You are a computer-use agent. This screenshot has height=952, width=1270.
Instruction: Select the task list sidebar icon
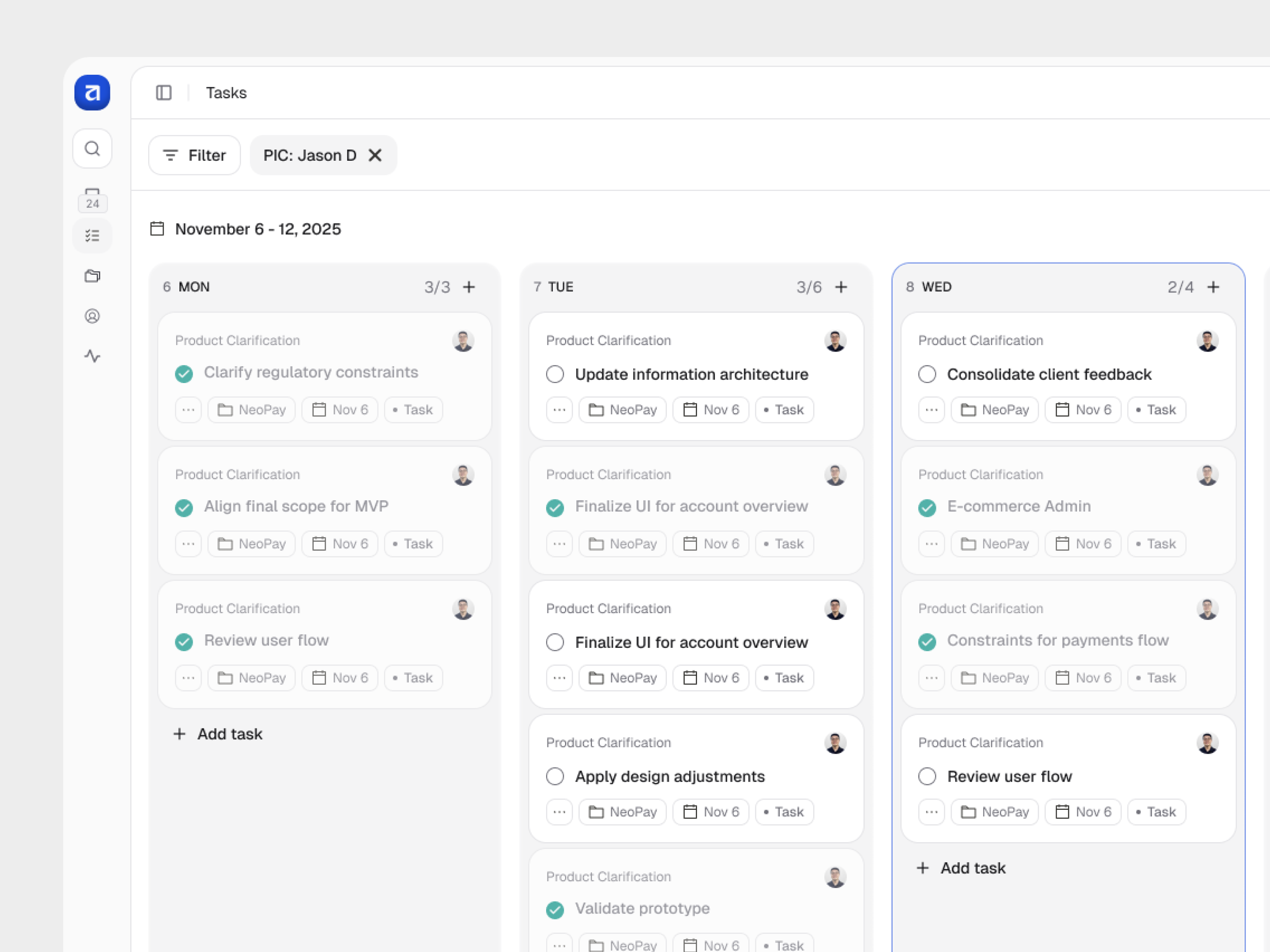(x=92, y=236)
